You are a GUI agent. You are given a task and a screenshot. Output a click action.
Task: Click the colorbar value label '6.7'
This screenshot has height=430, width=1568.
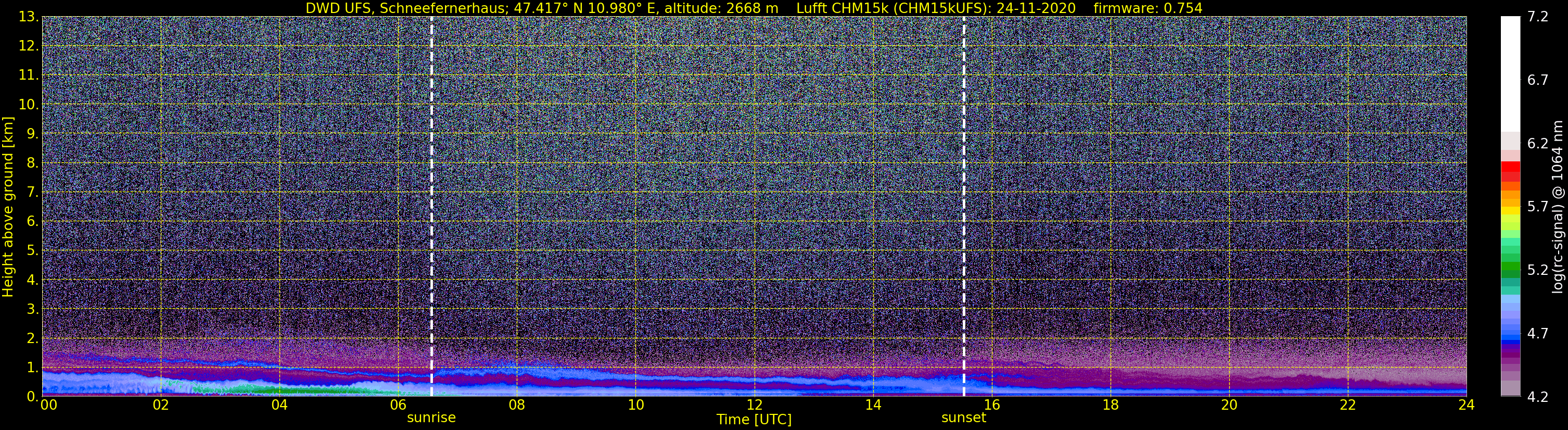click(1538, 80)
